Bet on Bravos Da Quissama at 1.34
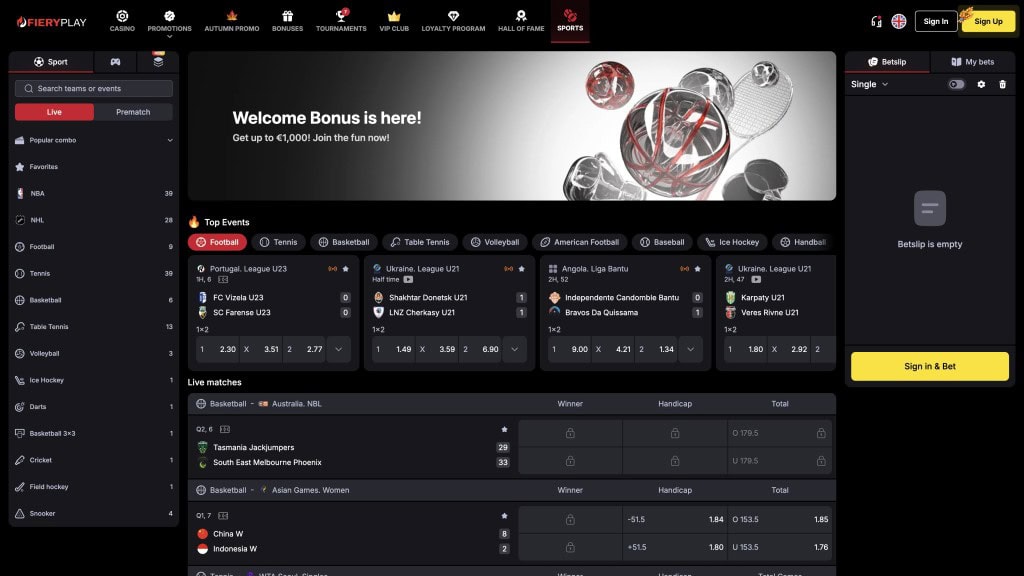Viewport: 1024px width, 576px height. 656,349
